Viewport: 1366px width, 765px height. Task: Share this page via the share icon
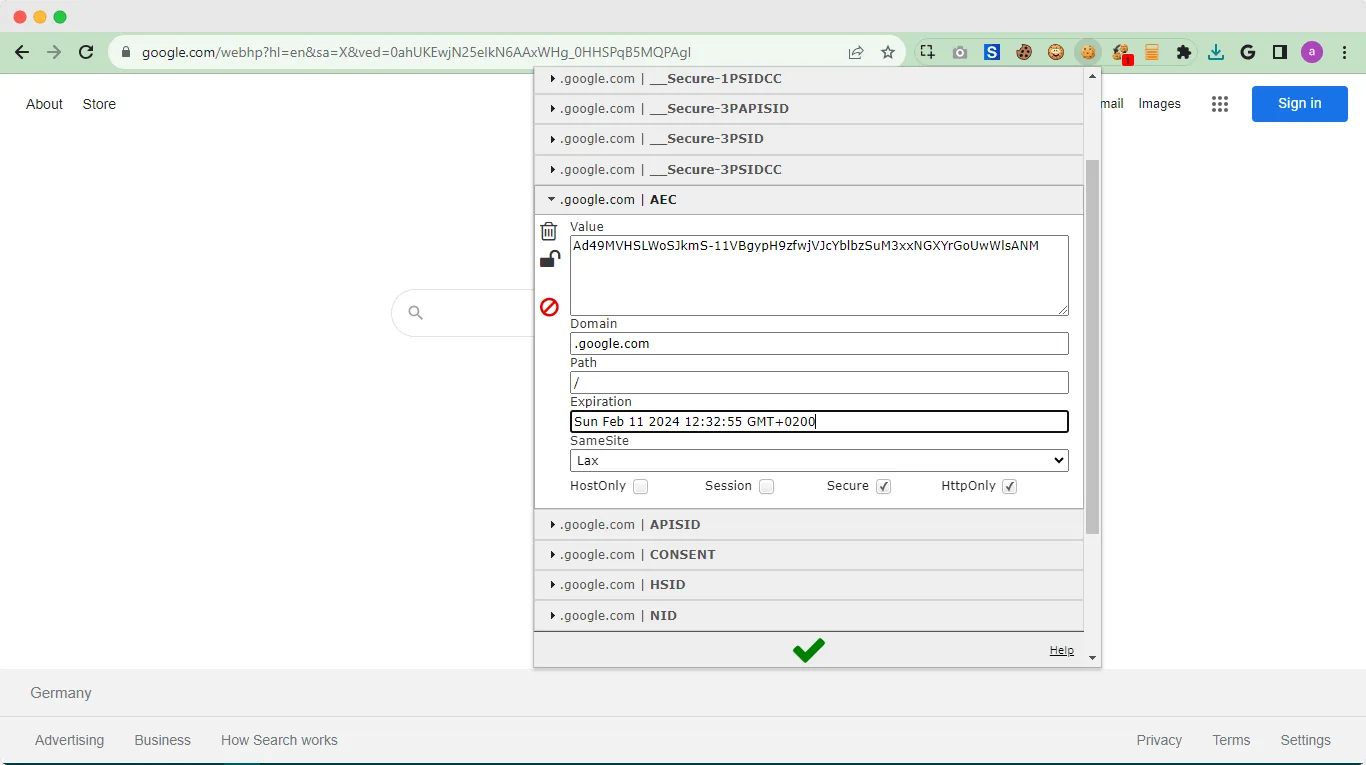click(856, 52)
